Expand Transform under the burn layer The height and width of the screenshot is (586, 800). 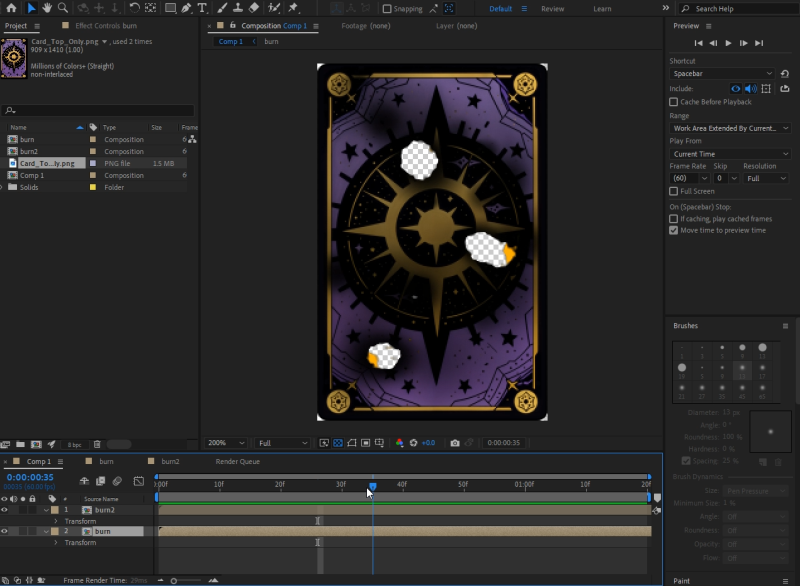[56, 543]
